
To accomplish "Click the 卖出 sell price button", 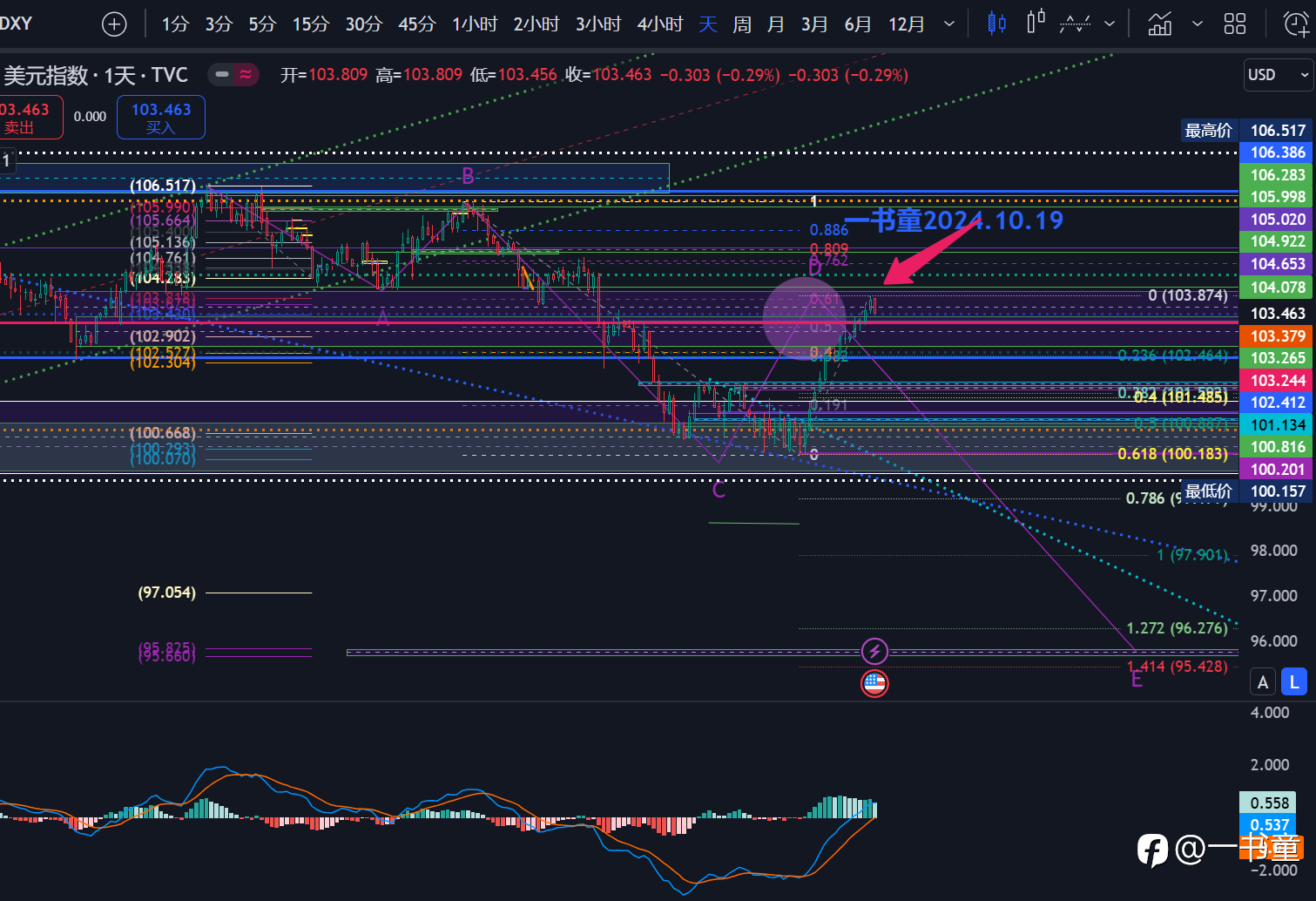I will (30, 118).
